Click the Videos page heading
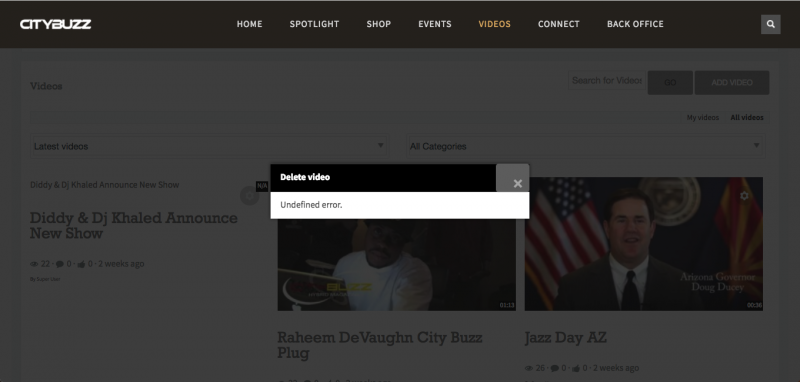The image size is (800, 382). 46,86
